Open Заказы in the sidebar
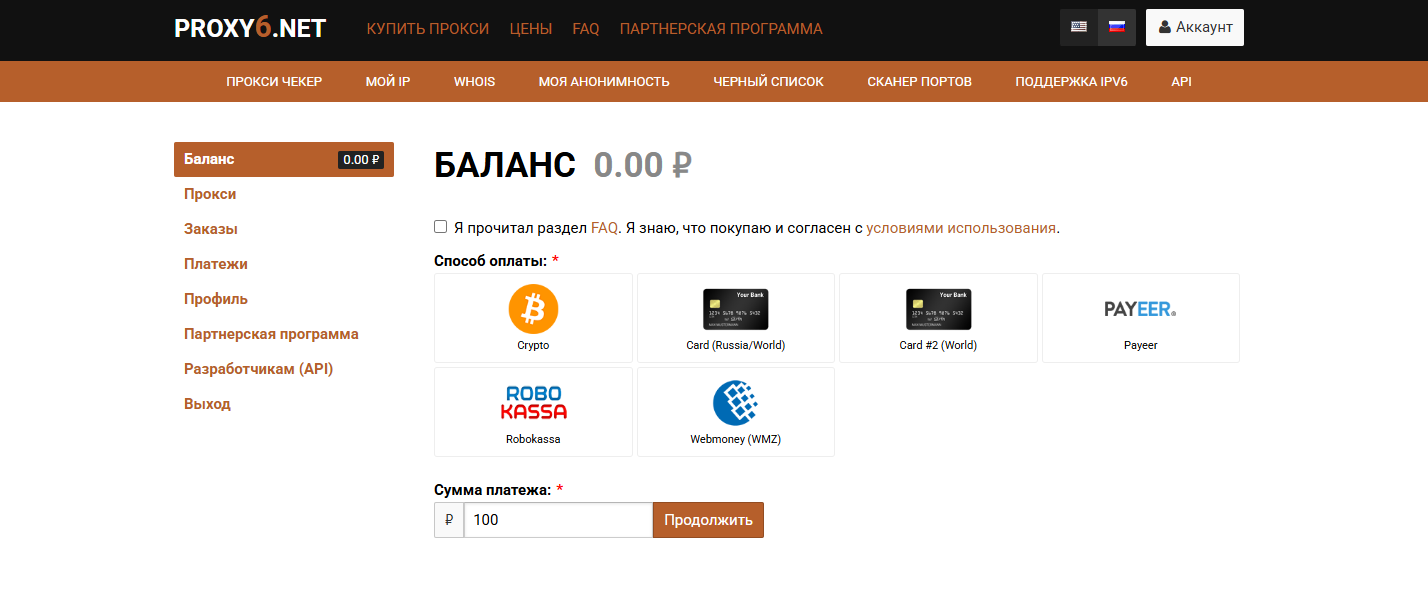 pos(211,229)
